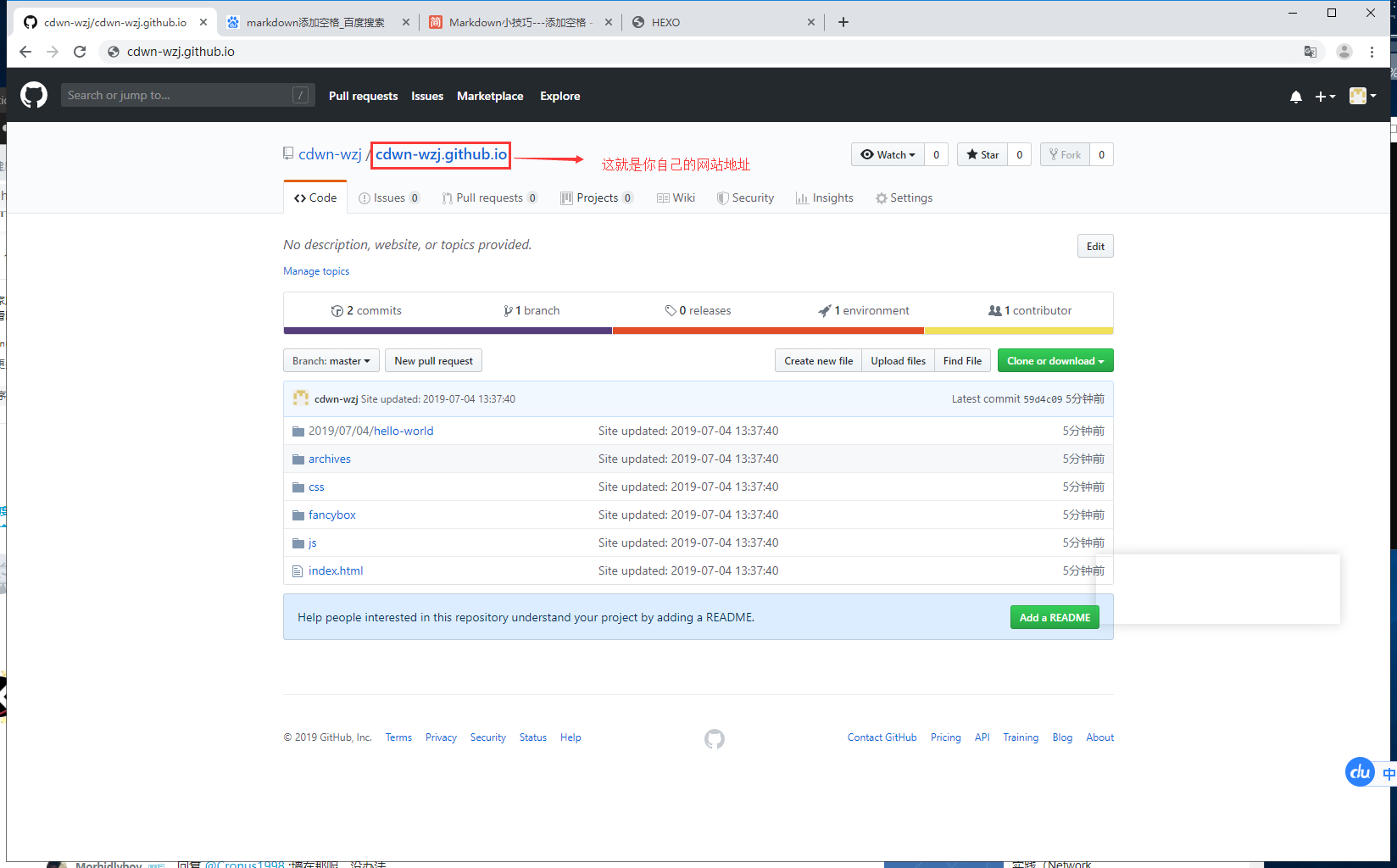Screen dimensions: 1397x868
Task: Open the notifications bell
Action: tap(1295, 97)
